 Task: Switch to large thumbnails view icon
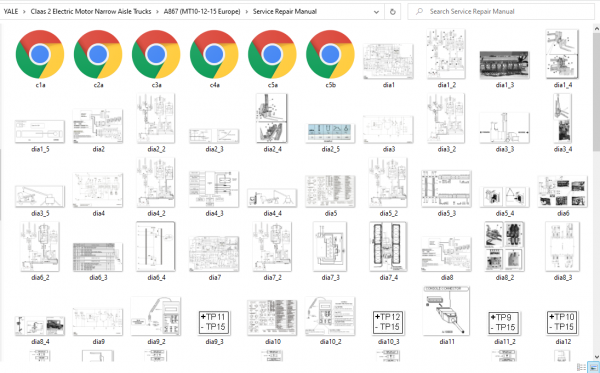593,367
